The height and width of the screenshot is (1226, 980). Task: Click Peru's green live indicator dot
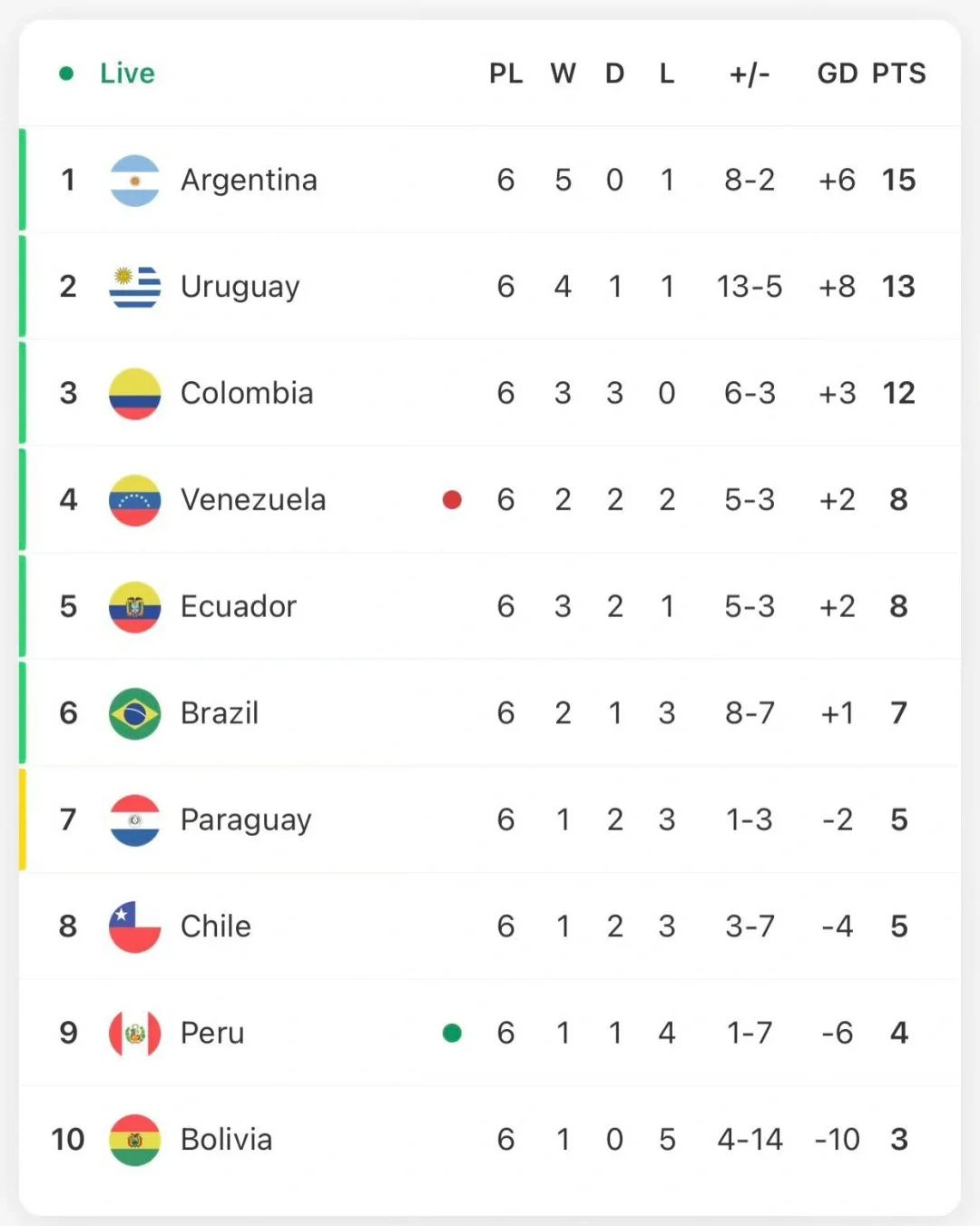(x=452, y=1033)
